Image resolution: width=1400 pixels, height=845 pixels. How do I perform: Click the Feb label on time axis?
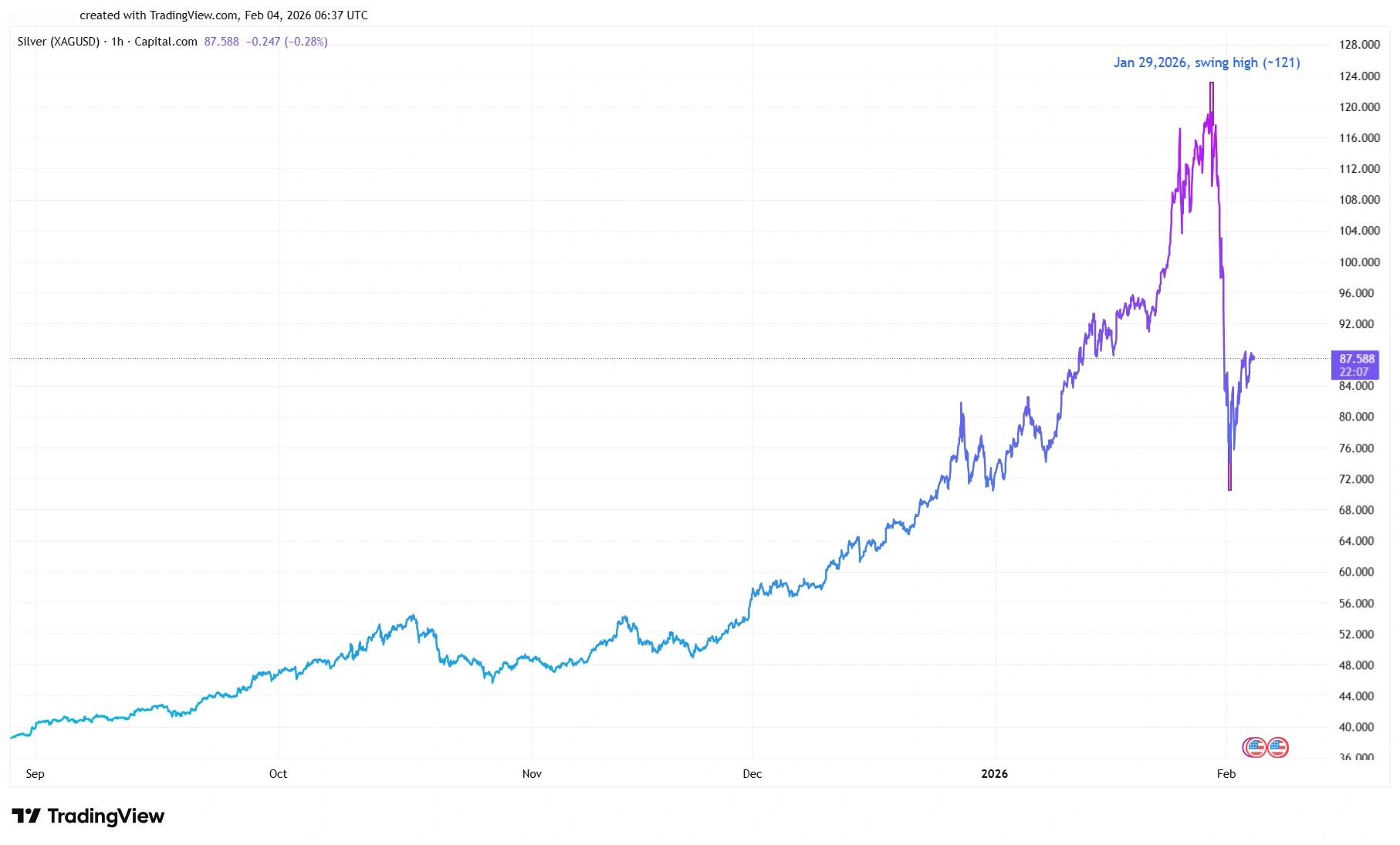coord(1226,774)
